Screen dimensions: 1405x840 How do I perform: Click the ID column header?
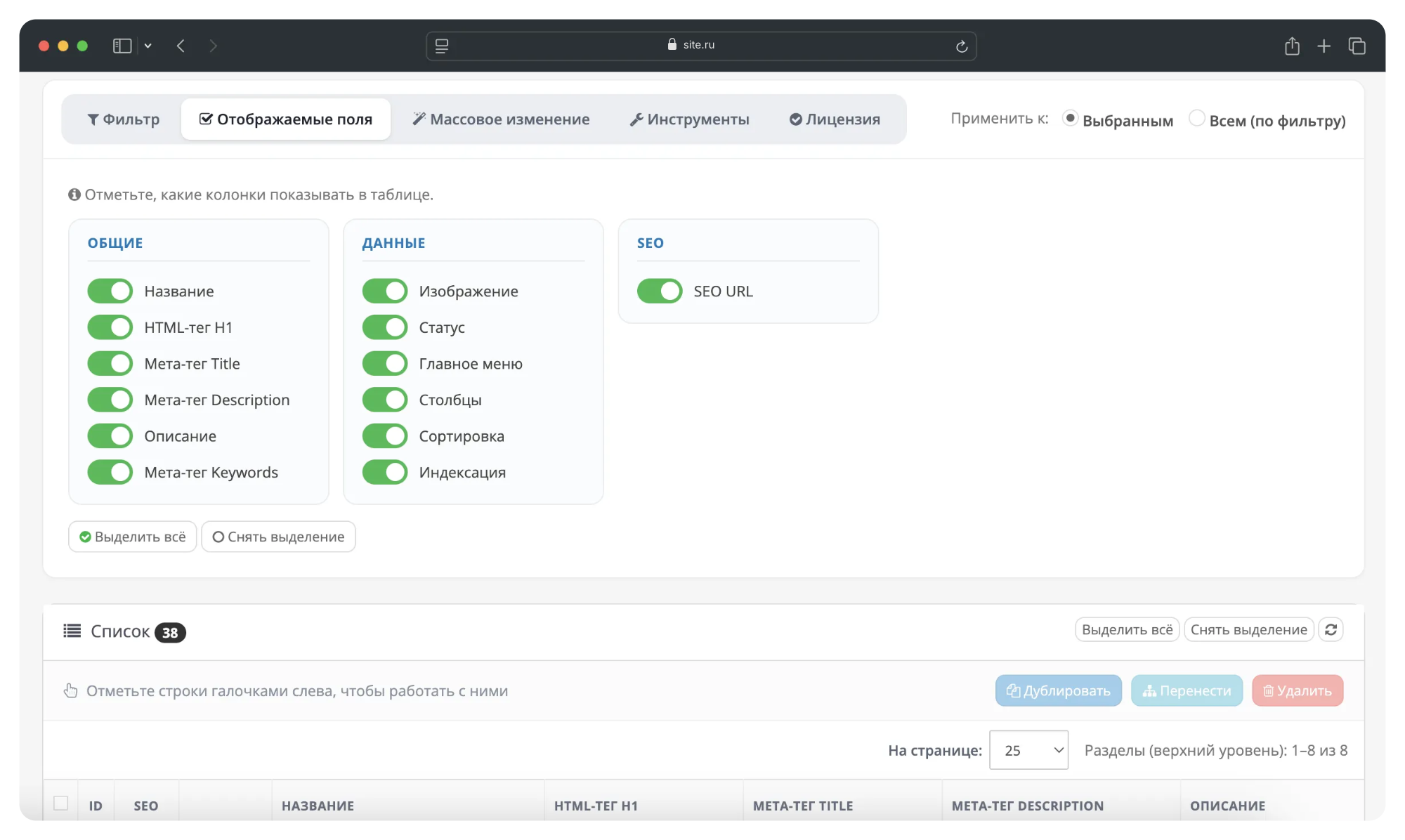[x=96, y=806]
